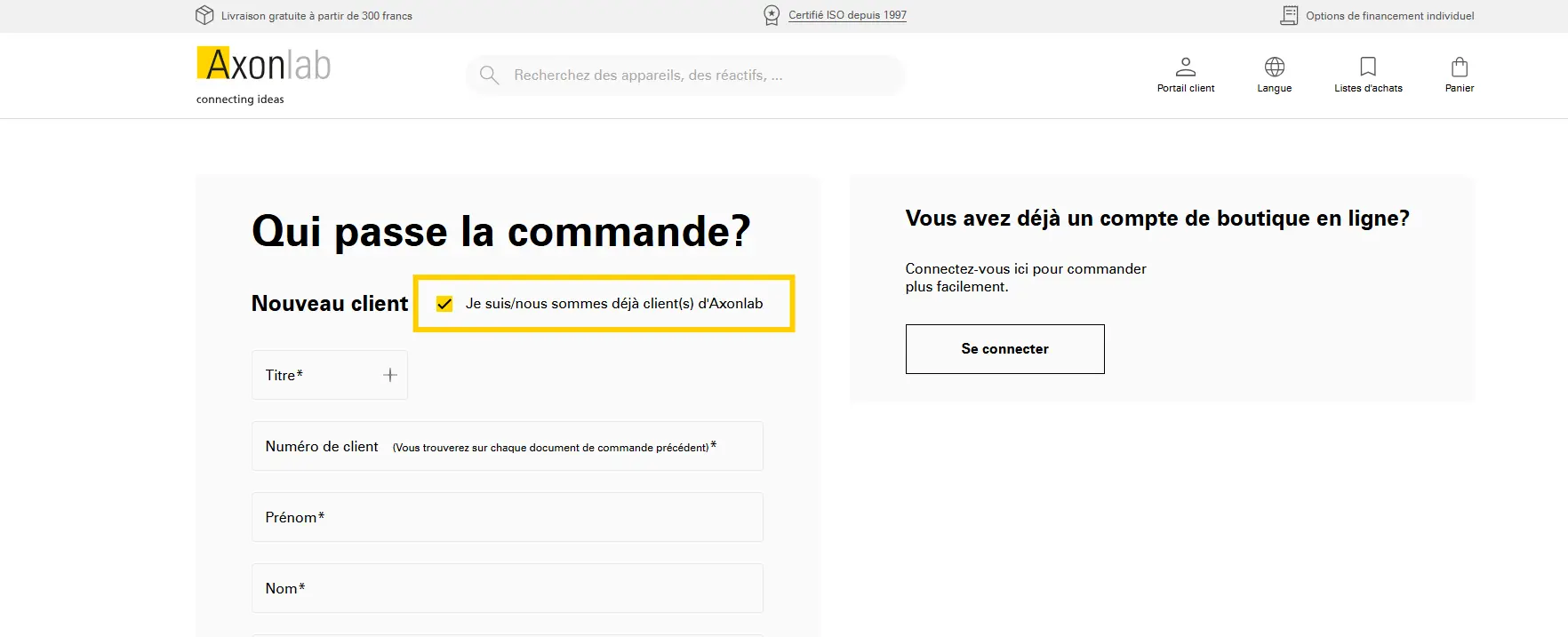Click 'Options de financement individuel' text
The width and height of the screenshot is (1568, 637).
(x=1389, y=16)
